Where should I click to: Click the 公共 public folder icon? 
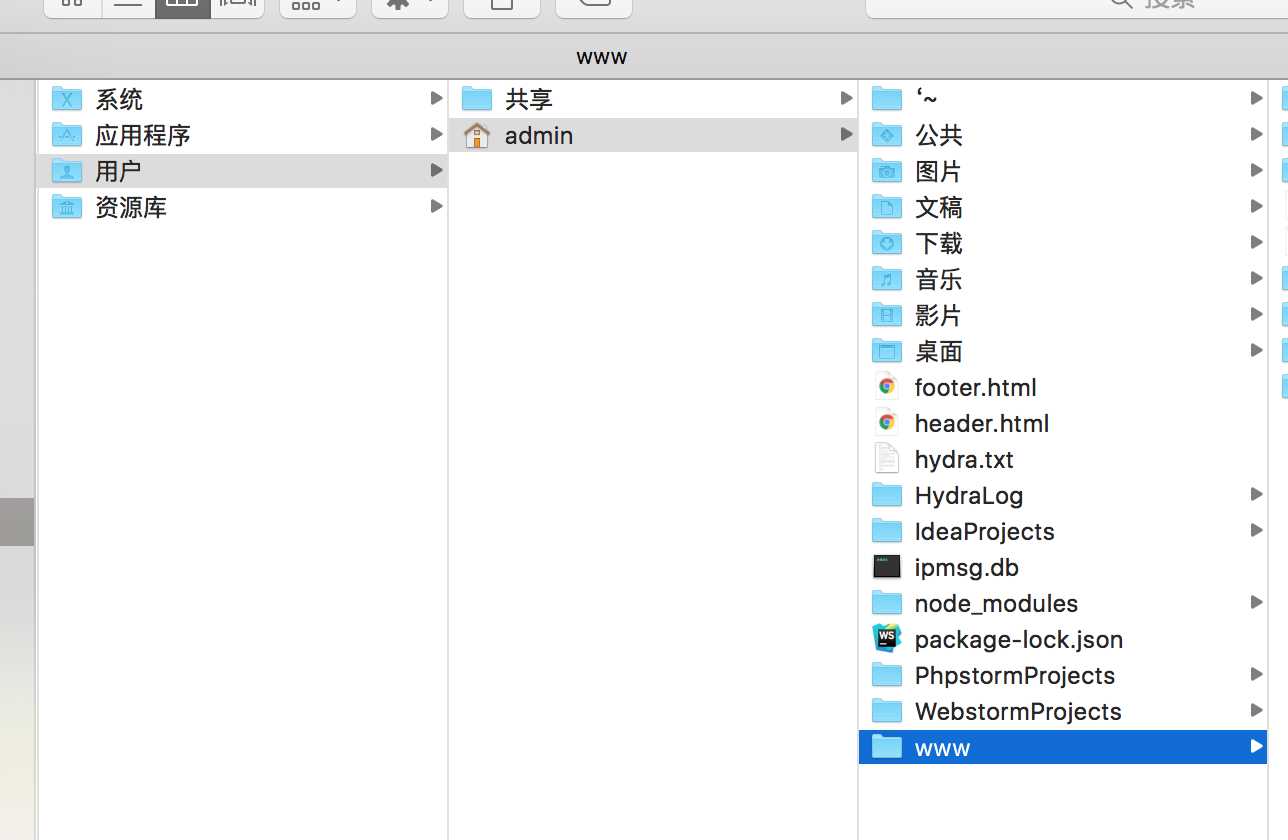(887, 134)
